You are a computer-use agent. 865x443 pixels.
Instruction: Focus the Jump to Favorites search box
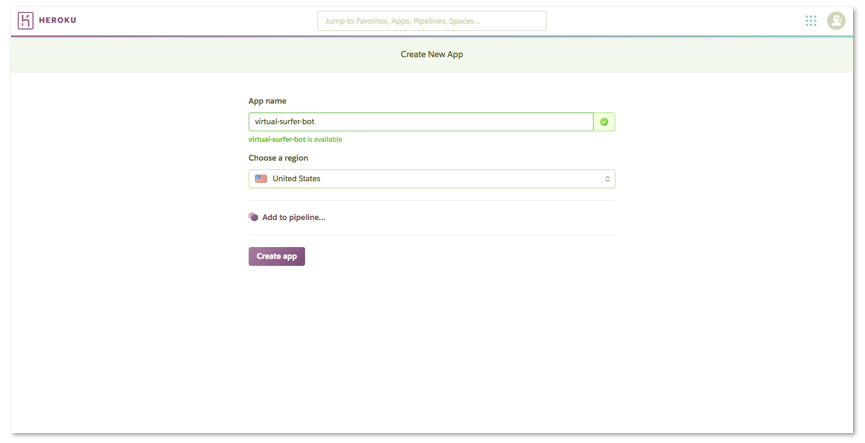pyautogui.click(x=432, y=21)
